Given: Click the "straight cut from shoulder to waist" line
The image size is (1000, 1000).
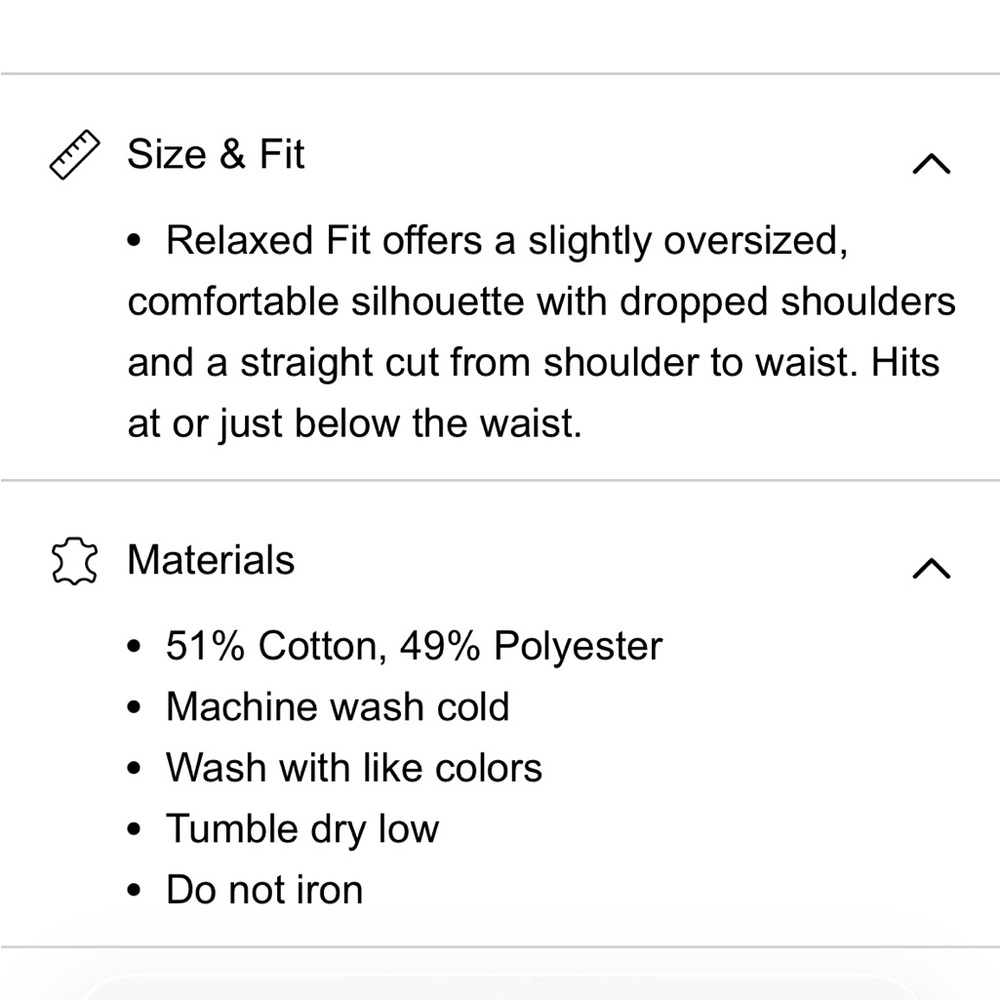Looking at the screenshot, I should (x=533, y=363).
